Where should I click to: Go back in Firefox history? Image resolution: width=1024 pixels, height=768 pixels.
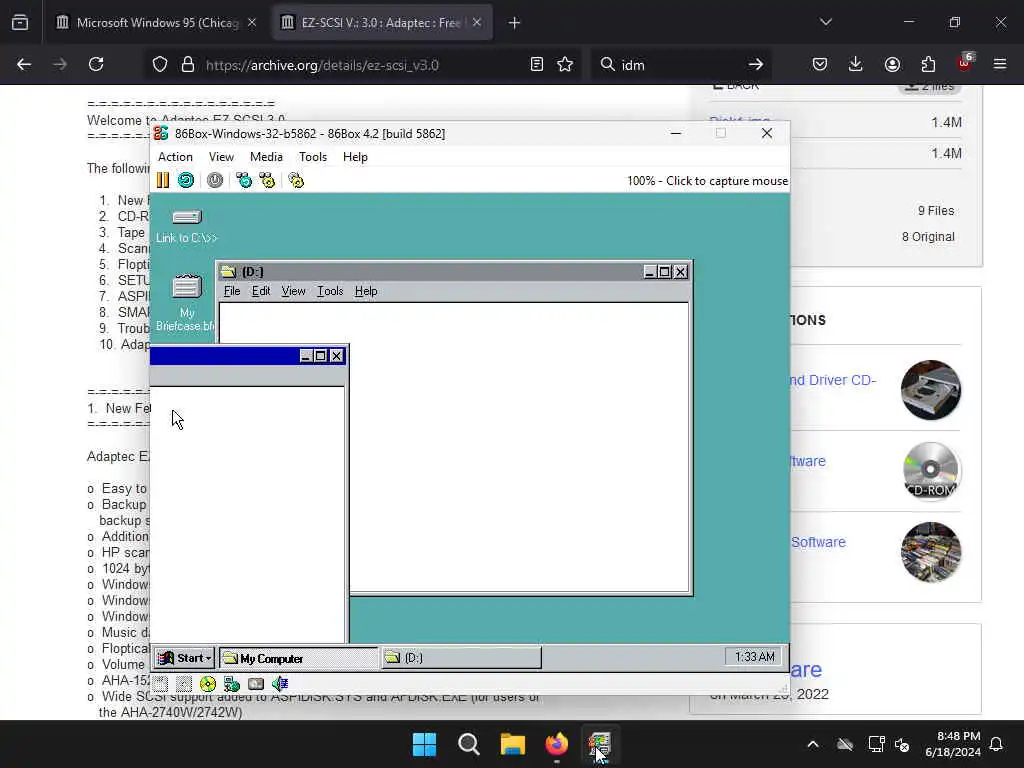(24, 65)
